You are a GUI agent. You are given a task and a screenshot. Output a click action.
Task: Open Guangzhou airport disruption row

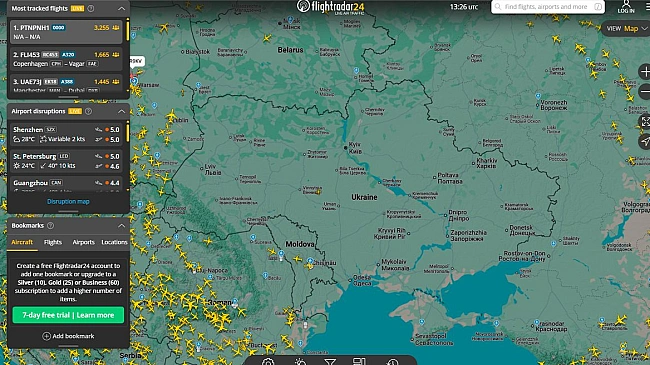[66, 184]
